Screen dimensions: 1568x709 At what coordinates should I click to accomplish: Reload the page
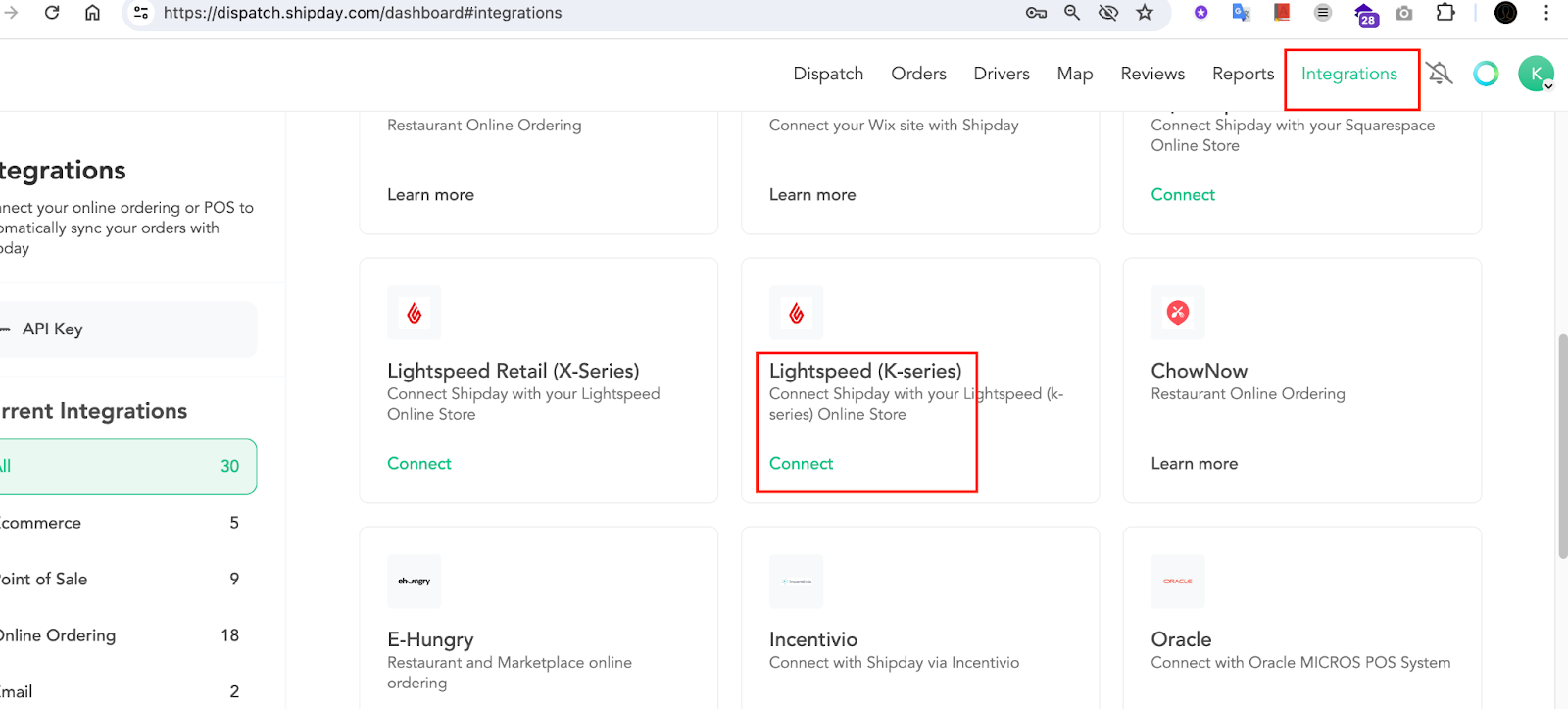pyautogui.click(x=52, y=13)
